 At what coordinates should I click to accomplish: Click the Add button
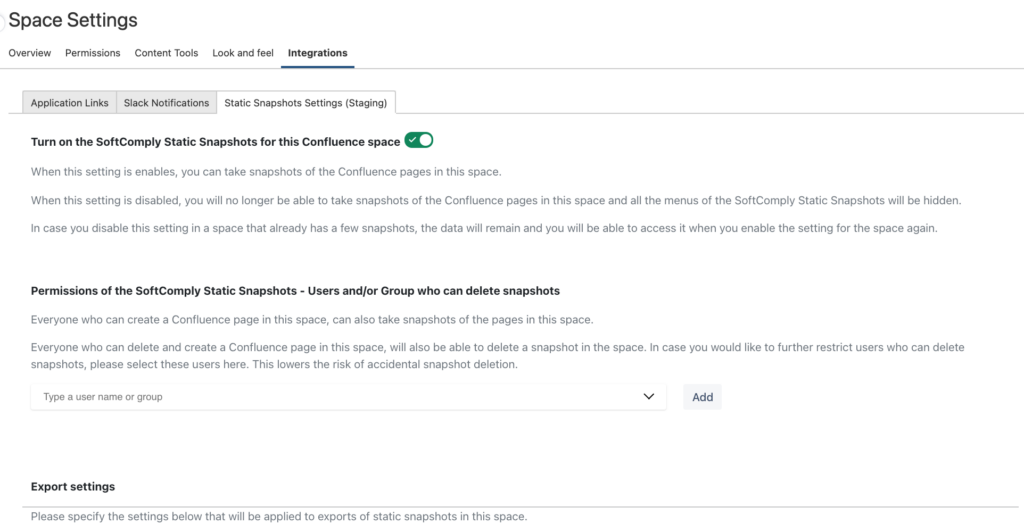pyautogui.click(x=702, y=397)
